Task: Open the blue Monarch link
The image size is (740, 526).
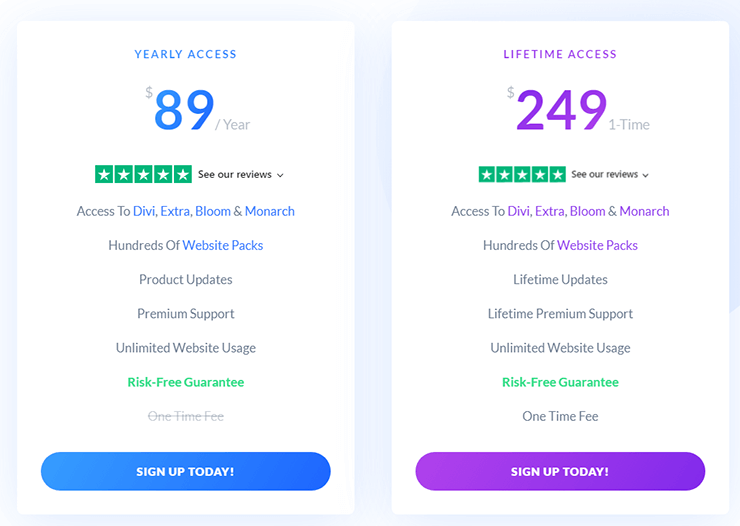Action: coord(271,211)
